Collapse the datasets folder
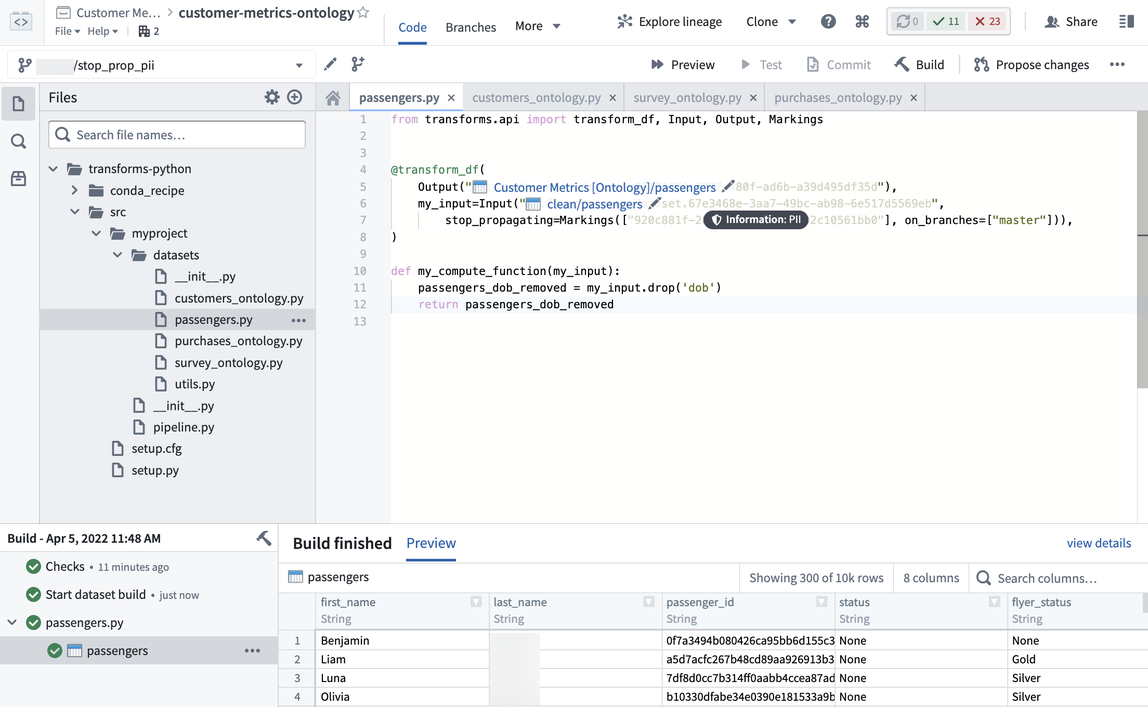Image resolution: width=1148 pixels, height=707 pixels. (118, 255)
